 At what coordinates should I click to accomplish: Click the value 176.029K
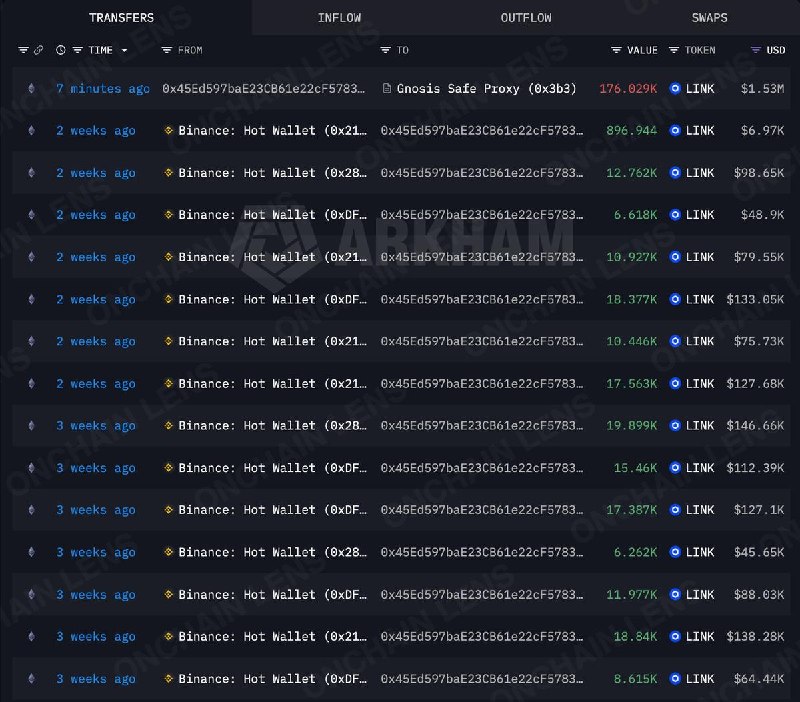(x=628, y=89)
